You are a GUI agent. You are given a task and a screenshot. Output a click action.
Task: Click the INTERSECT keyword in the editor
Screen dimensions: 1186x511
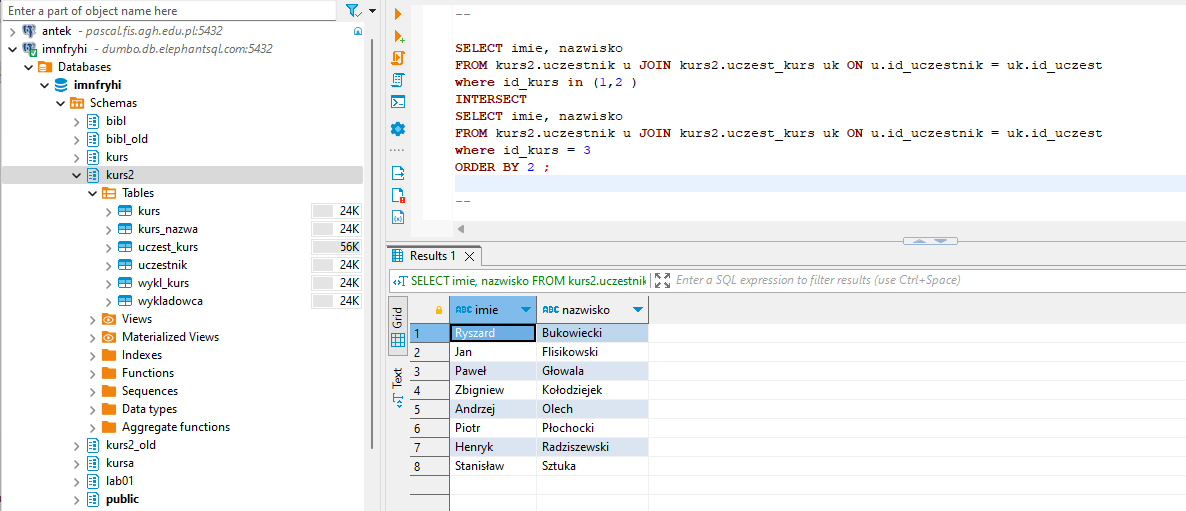[491, 99]
